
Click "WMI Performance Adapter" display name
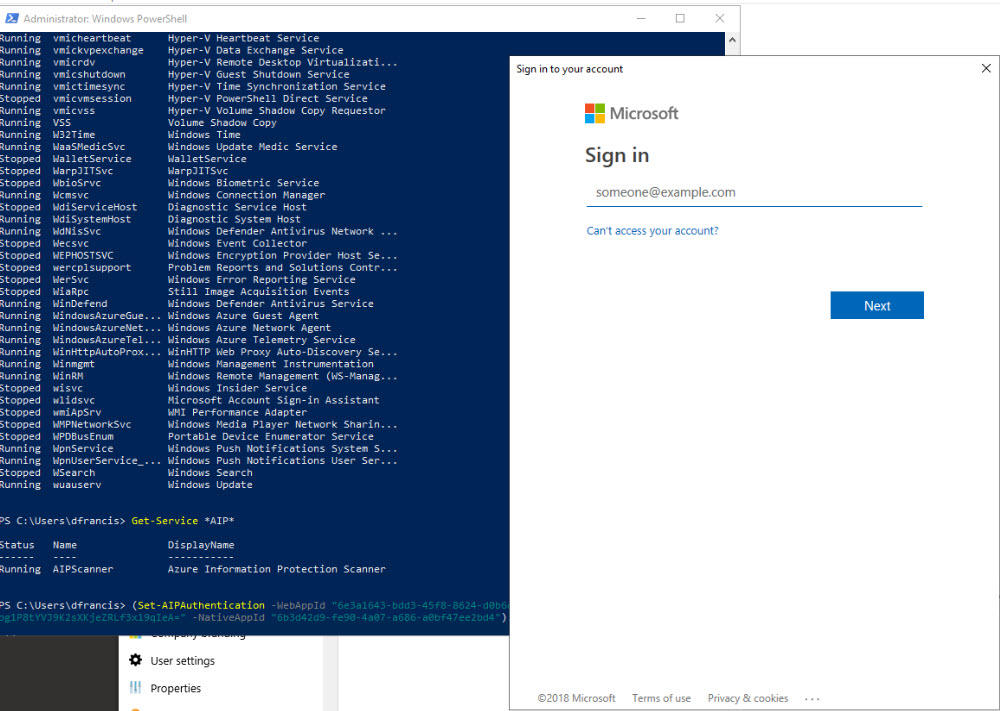pyautogui.click(x=237, y=413)
